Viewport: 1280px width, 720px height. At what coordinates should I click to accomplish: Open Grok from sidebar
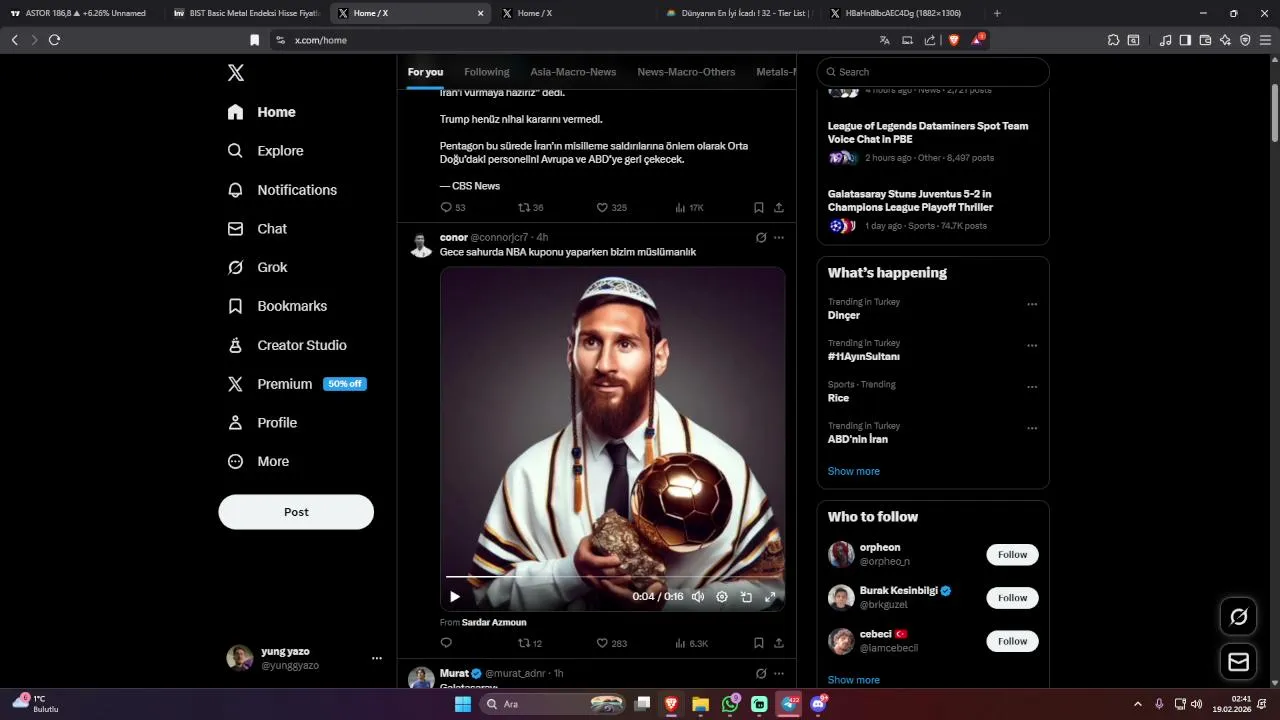tap(258, 267)
